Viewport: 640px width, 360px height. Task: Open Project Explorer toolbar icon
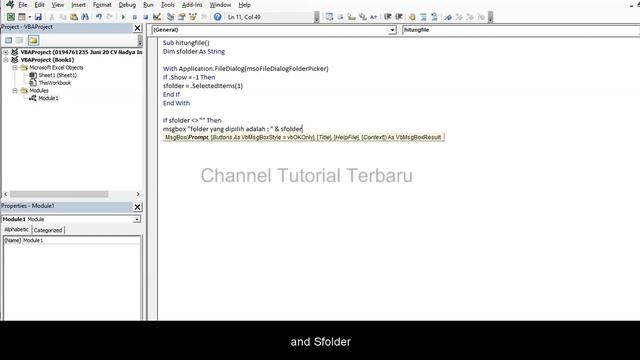[x=171, y=17]
